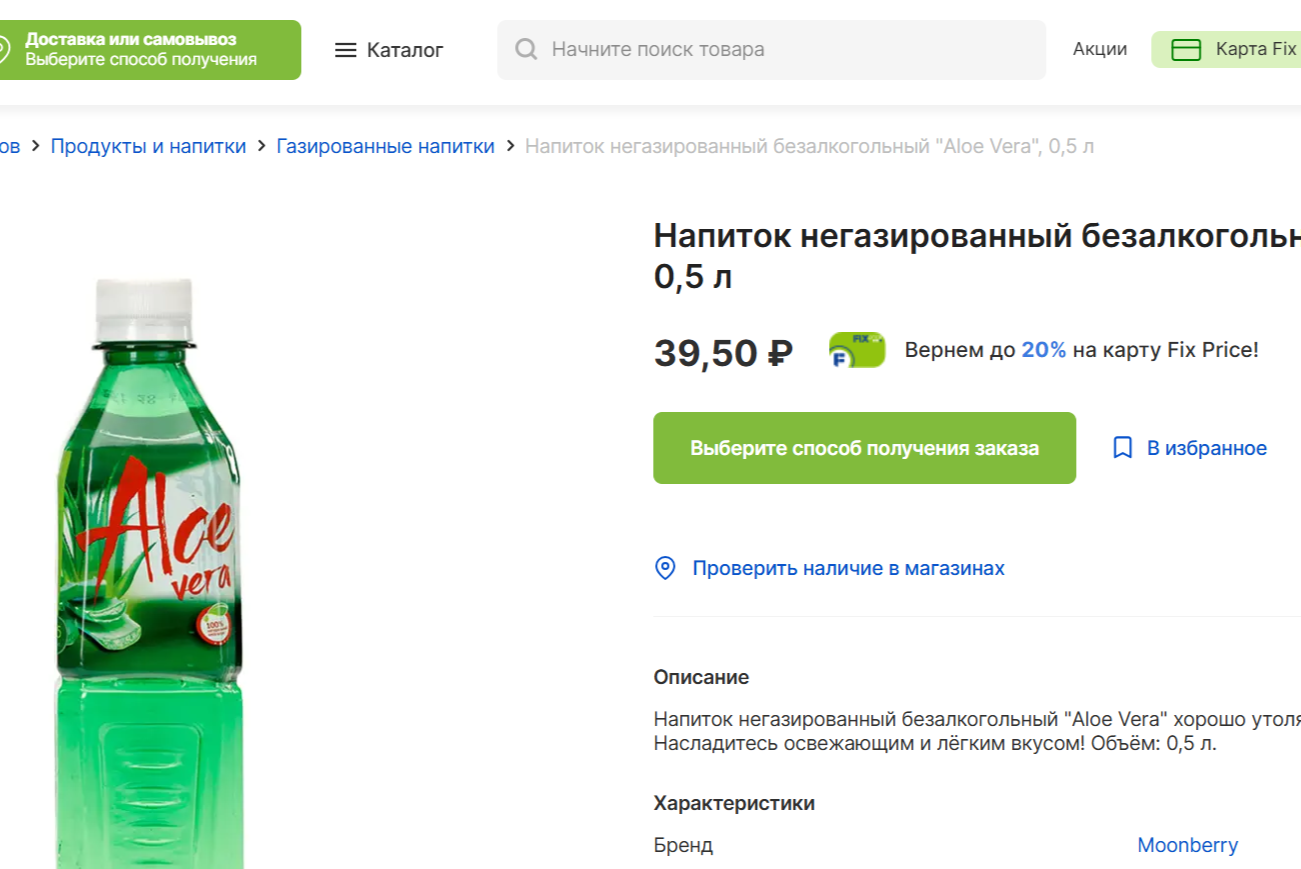Click the map pin store availability icon
This screenshot has height=869, width=1301.
(665, 568)
